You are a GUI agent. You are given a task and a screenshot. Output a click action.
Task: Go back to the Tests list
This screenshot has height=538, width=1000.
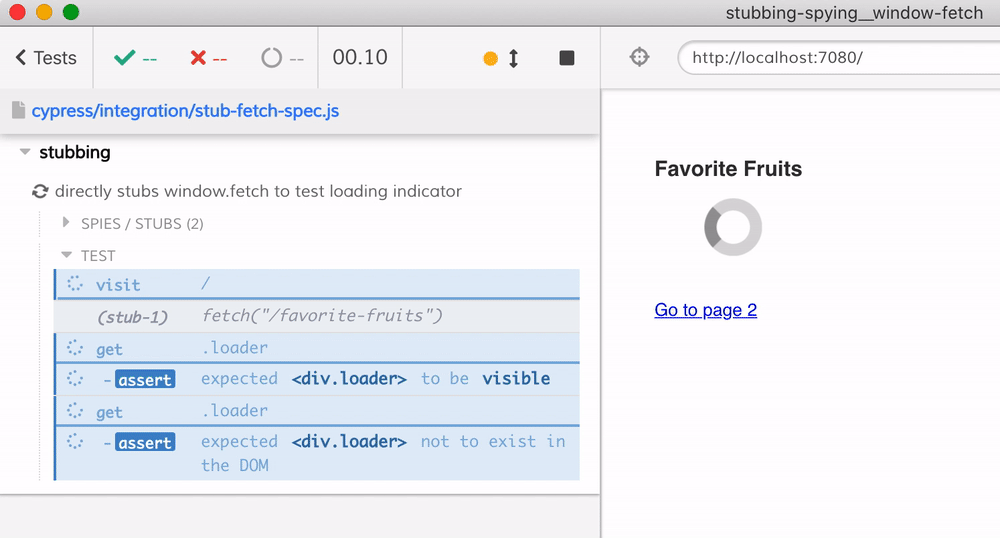point(46,58)
